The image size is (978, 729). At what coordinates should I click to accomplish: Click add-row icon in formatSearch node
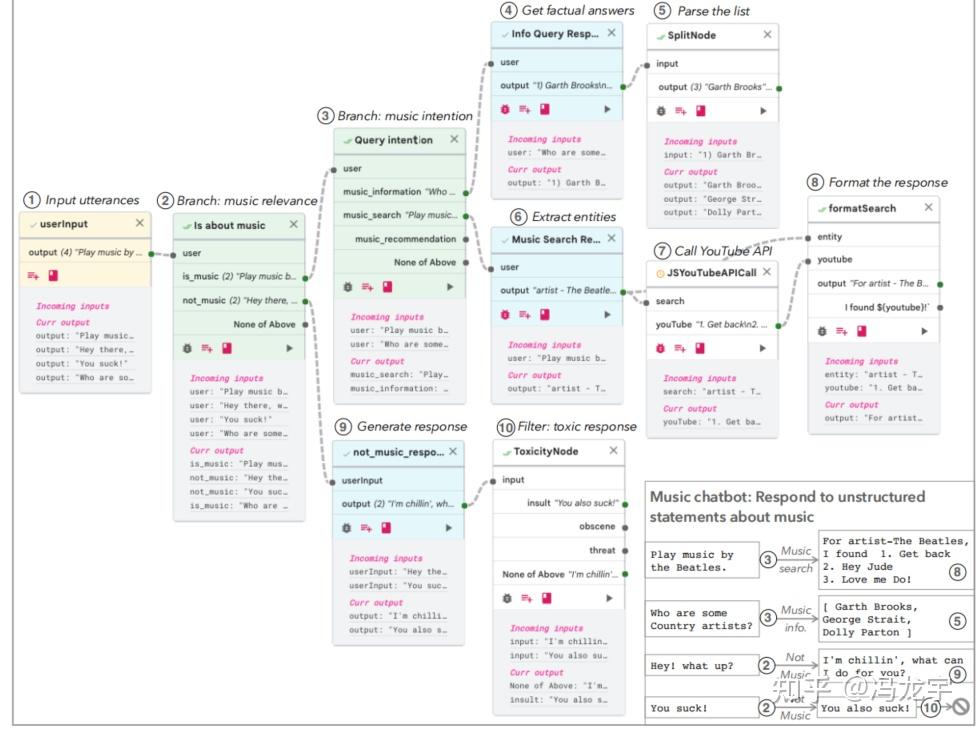(841, 332)
